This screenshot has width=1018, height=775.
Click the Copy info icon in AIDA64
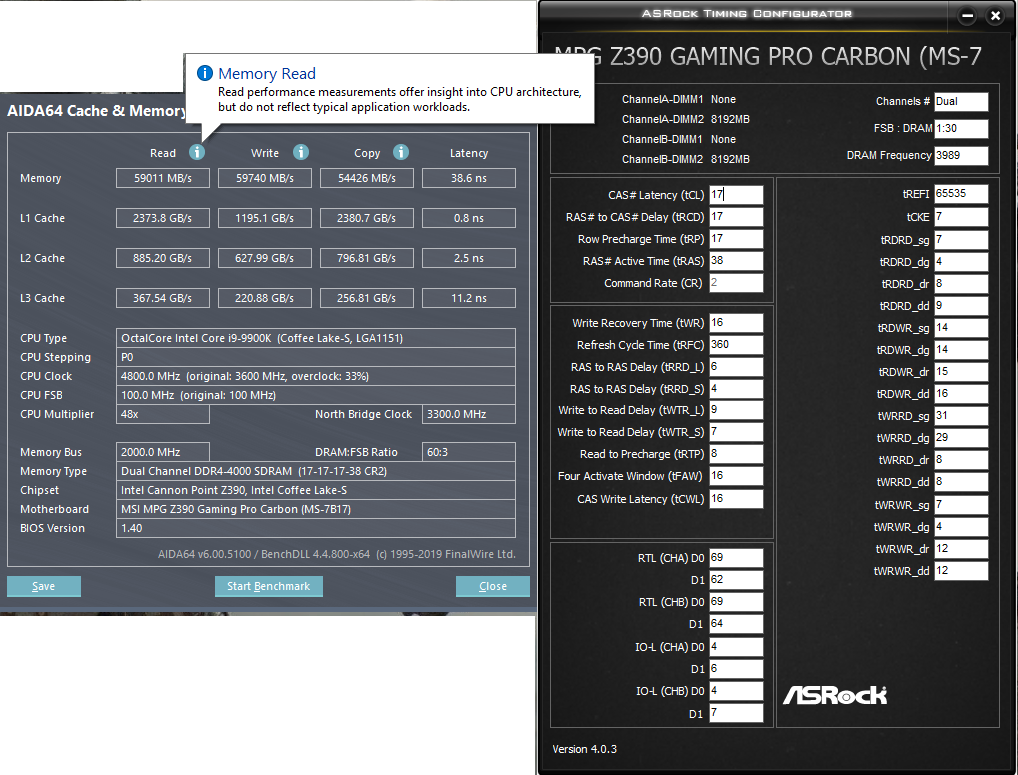click(x=401, y=152)
